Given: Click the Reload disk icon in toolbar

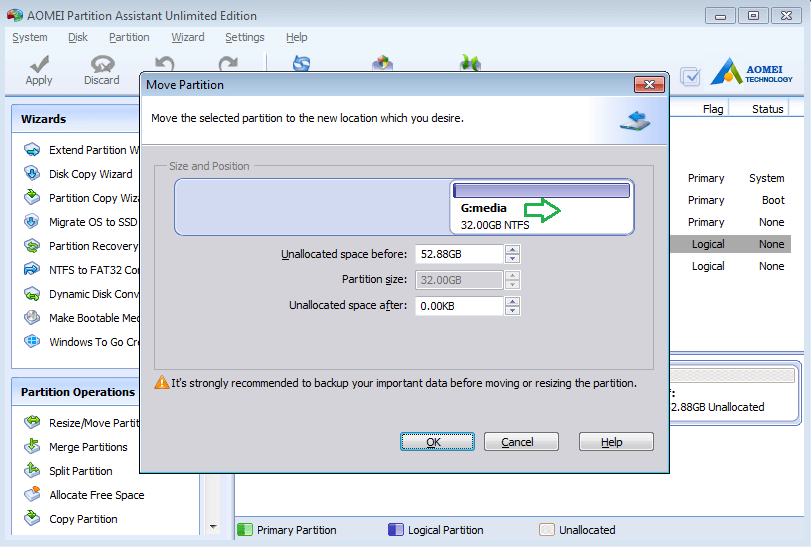Looking at the screenshot, I should [302, 63].
